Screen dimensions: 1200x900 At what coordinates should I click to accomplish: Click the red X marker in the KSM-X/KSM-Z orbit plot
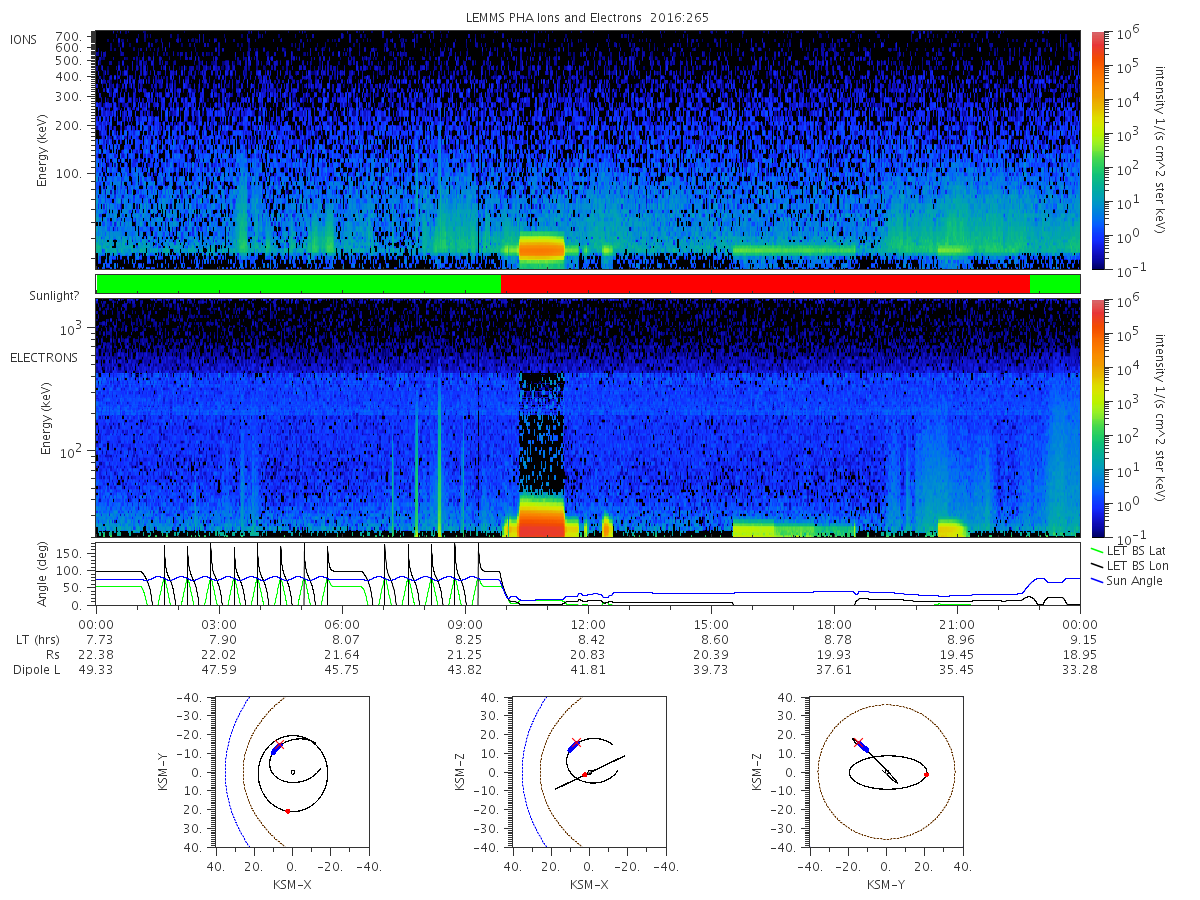click(x=576, y=742)
